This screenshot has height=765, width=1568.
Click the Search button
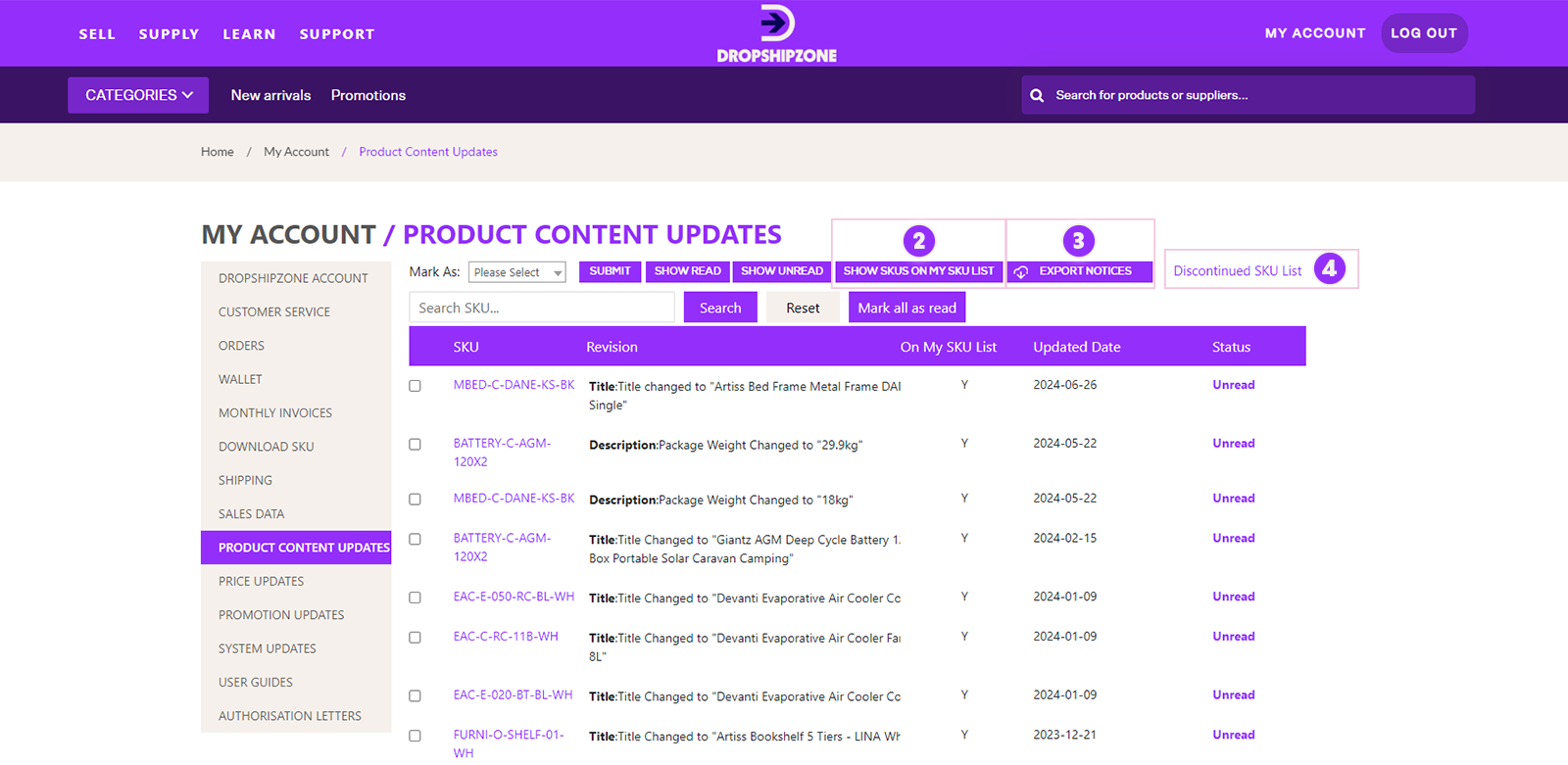click(x=720, y=308)
